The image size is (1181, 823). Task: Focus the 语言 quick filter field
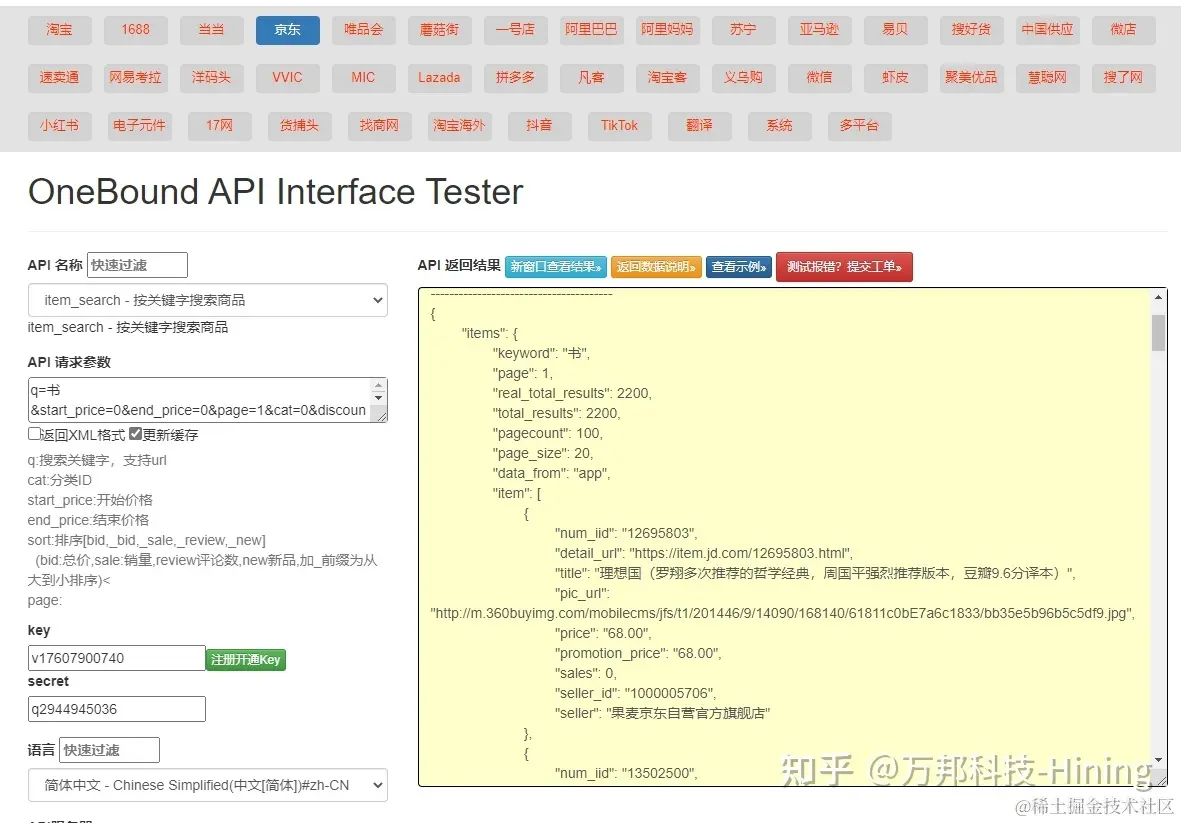pos(109,750)
